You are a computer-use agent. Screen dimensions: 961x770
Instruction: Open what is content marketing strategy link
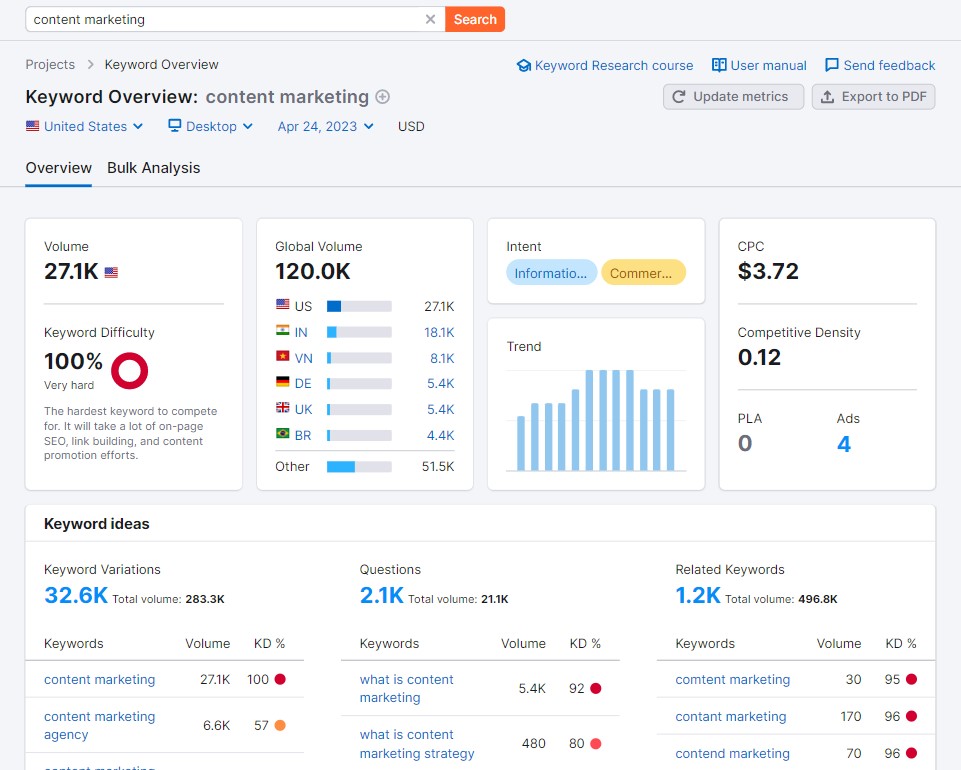(417, 744)
